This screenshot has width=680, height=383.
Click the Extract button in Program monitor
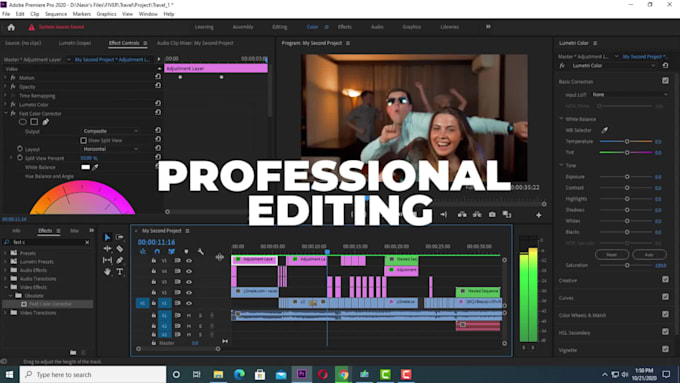[x=477, y=215]
